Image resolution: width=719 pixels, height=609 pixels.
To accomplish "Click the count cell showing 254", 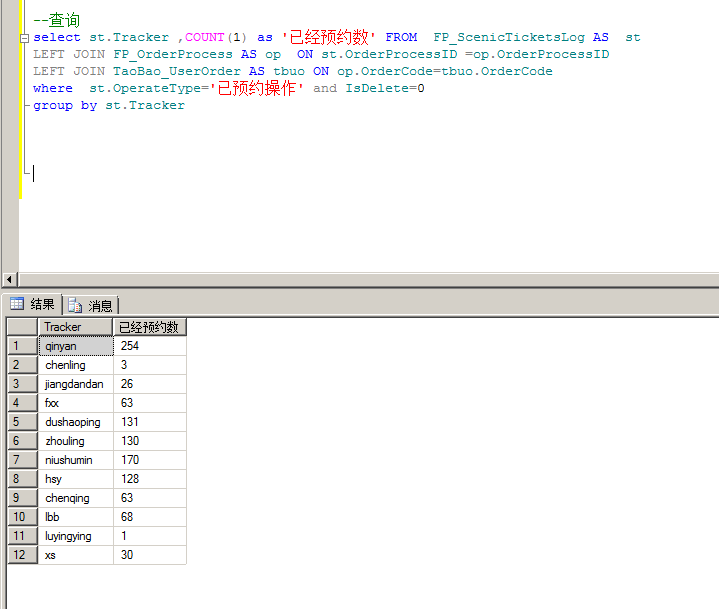I will pos(150,346).
